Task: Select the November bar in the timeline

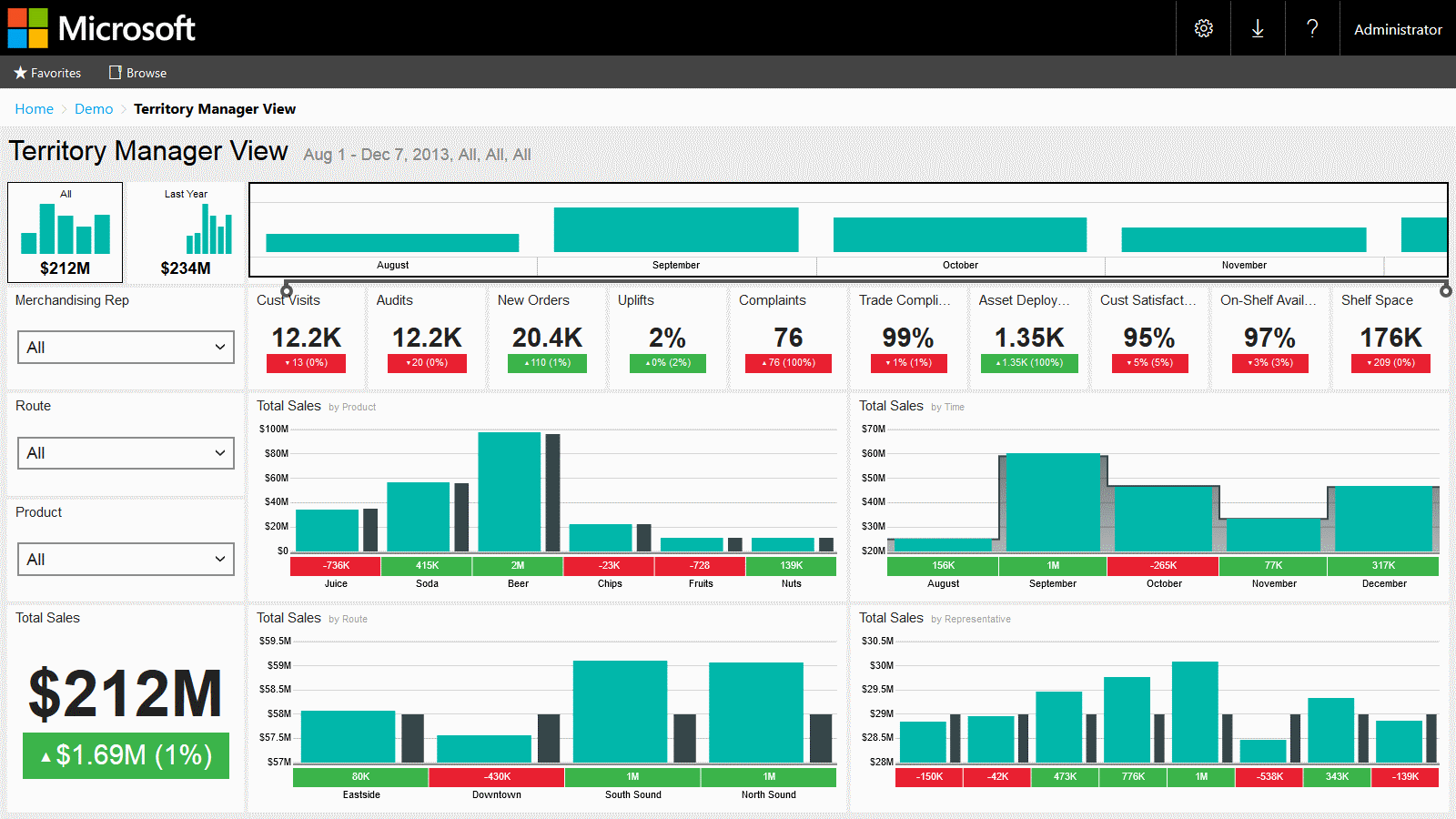Action: point(1244,239)
